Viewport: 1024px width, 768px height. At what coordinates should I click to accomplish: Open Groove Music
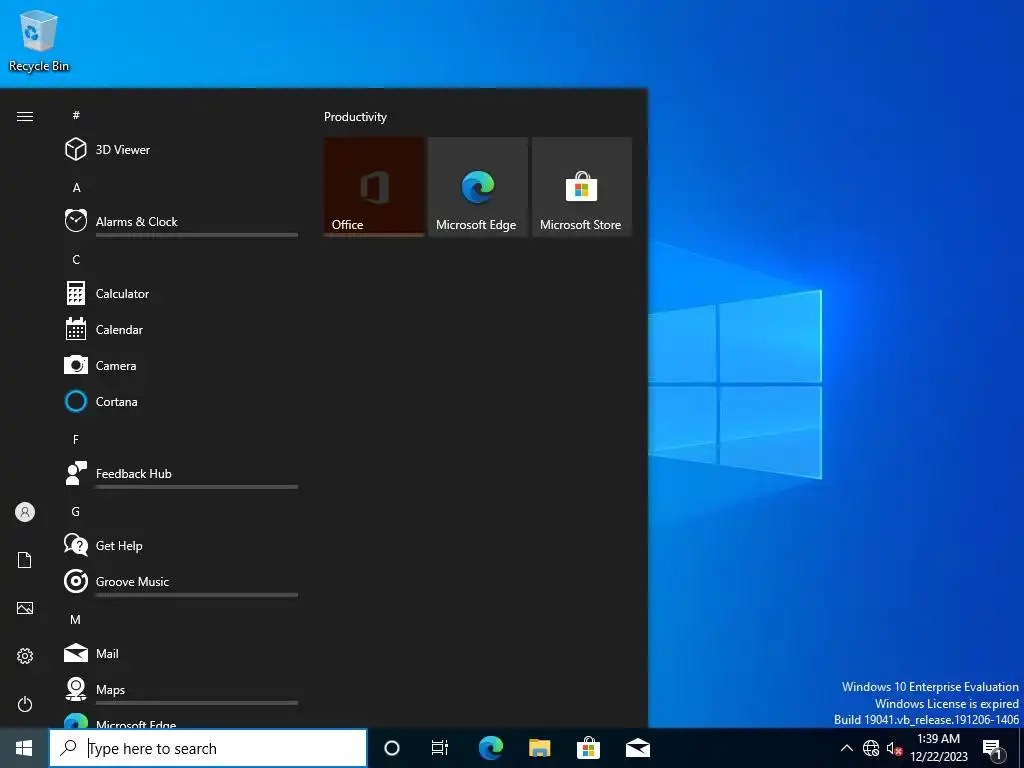[x=180, y=581]
